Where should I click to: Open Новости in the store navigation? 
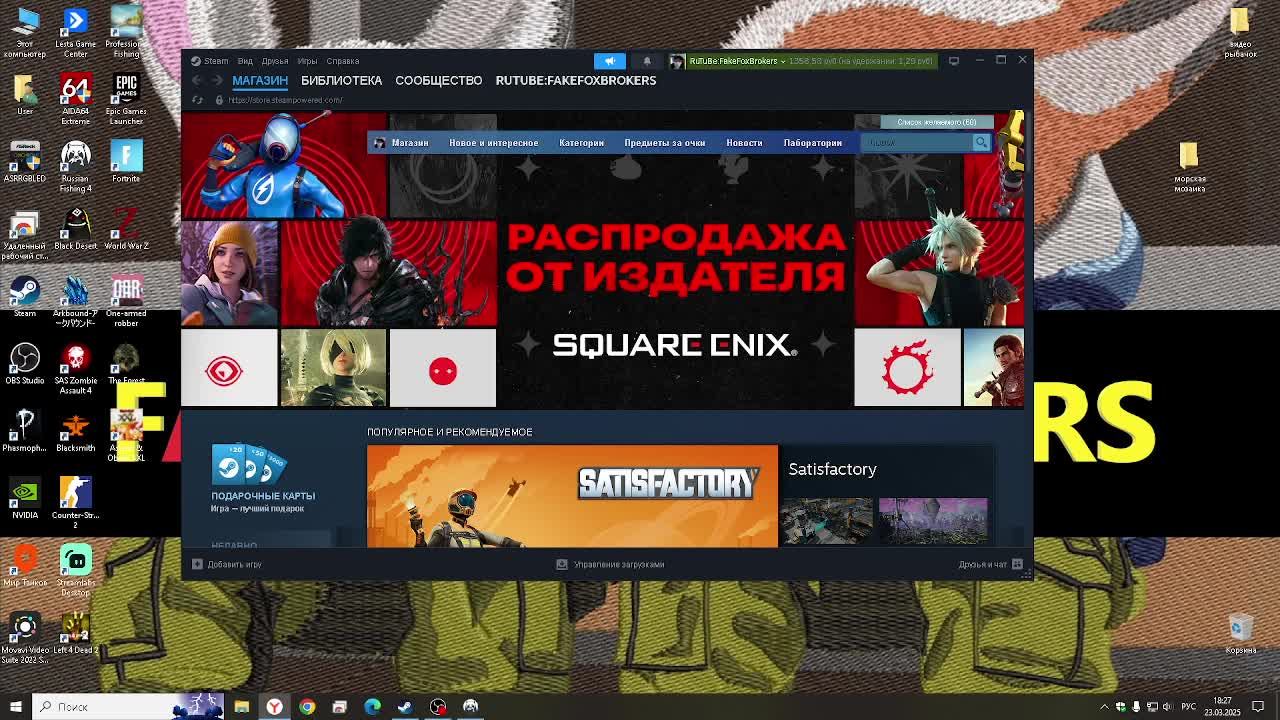coord(744,143)
